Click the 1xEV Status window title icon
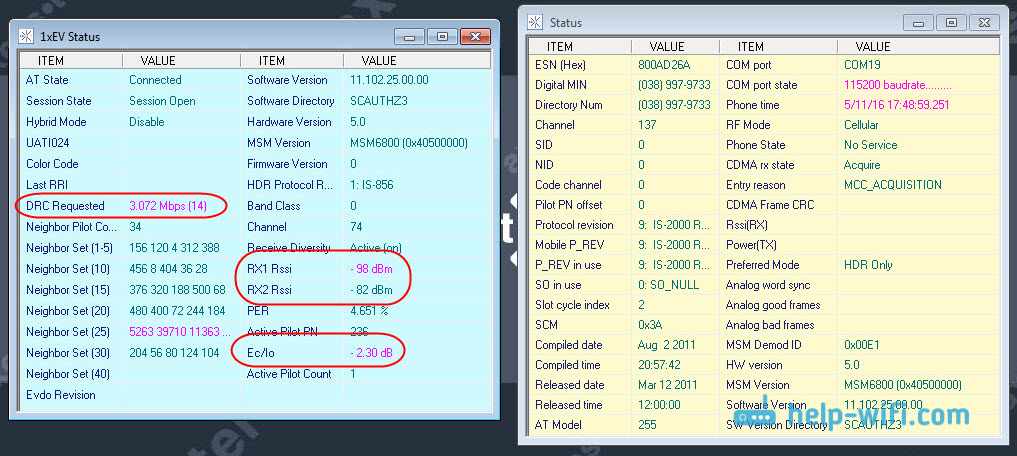This screenshot has width=1017, height=456. pyautogui.click(x=27, y=37)
